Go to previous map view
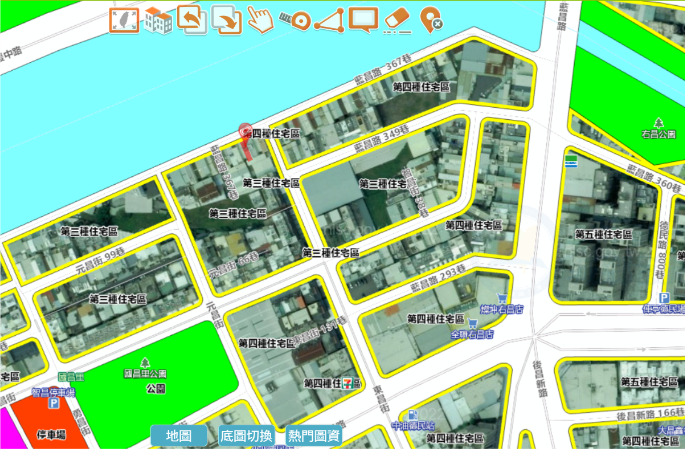Viewport: 685px width, 449px height. 192,19
